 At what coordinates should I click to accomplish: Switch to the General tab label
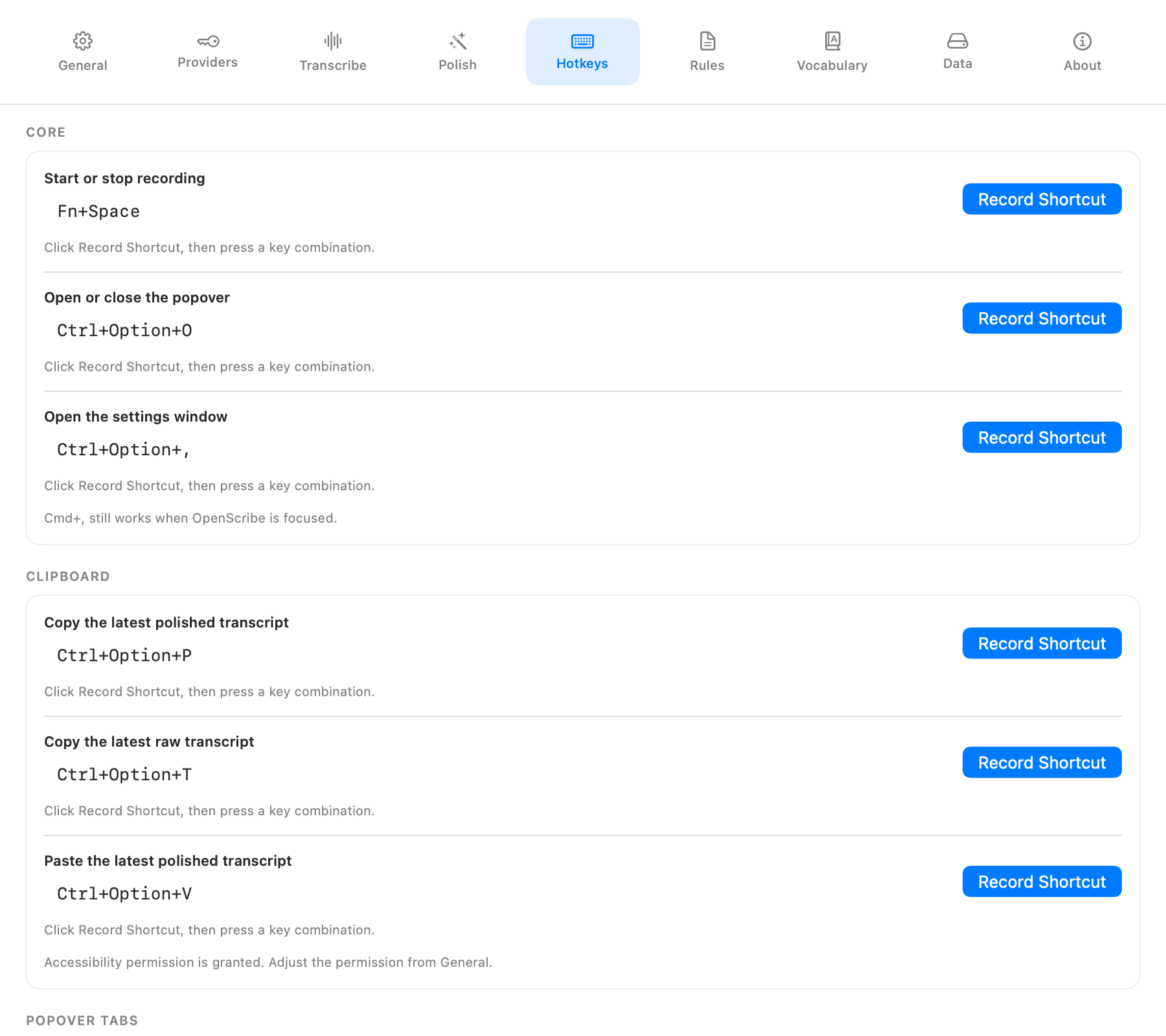(x=83, y=65)
